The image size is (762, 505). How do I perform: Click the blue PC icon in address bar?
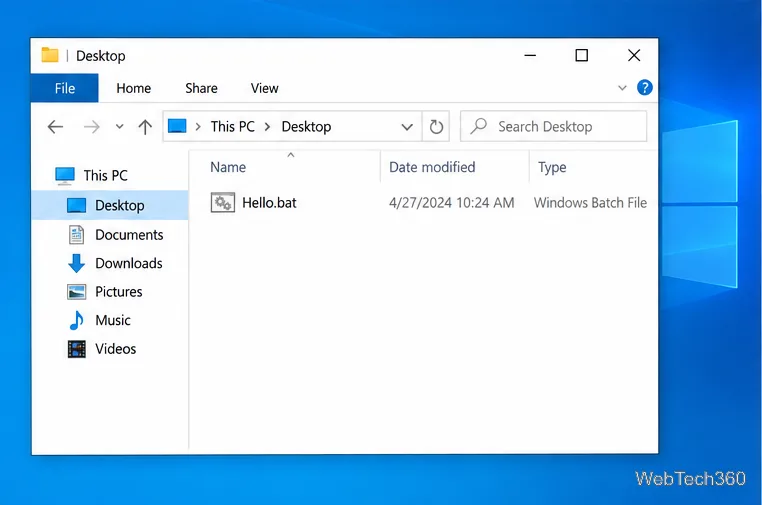[x=177, y=126]
